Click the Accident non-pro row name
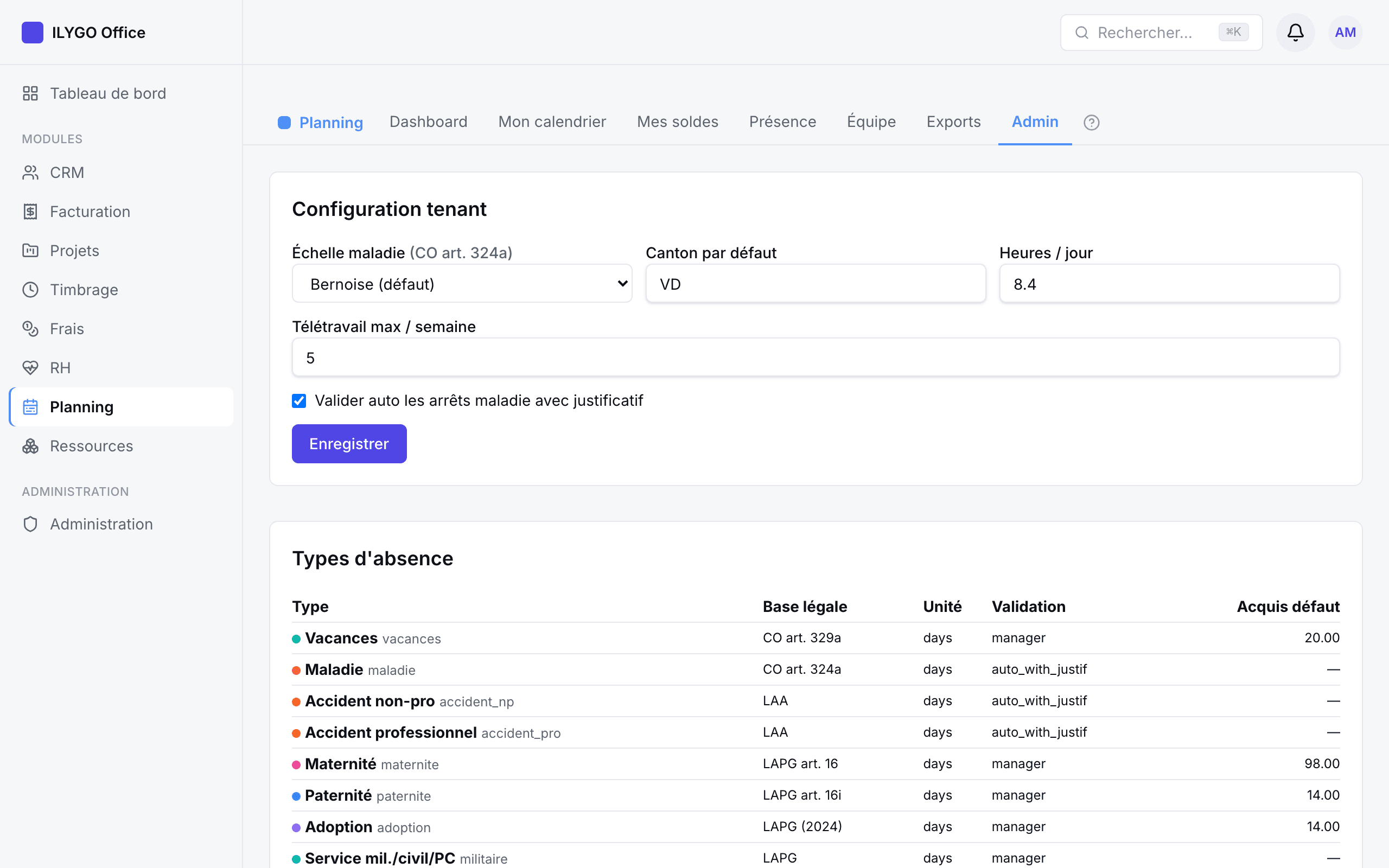 tap(369, 701)
